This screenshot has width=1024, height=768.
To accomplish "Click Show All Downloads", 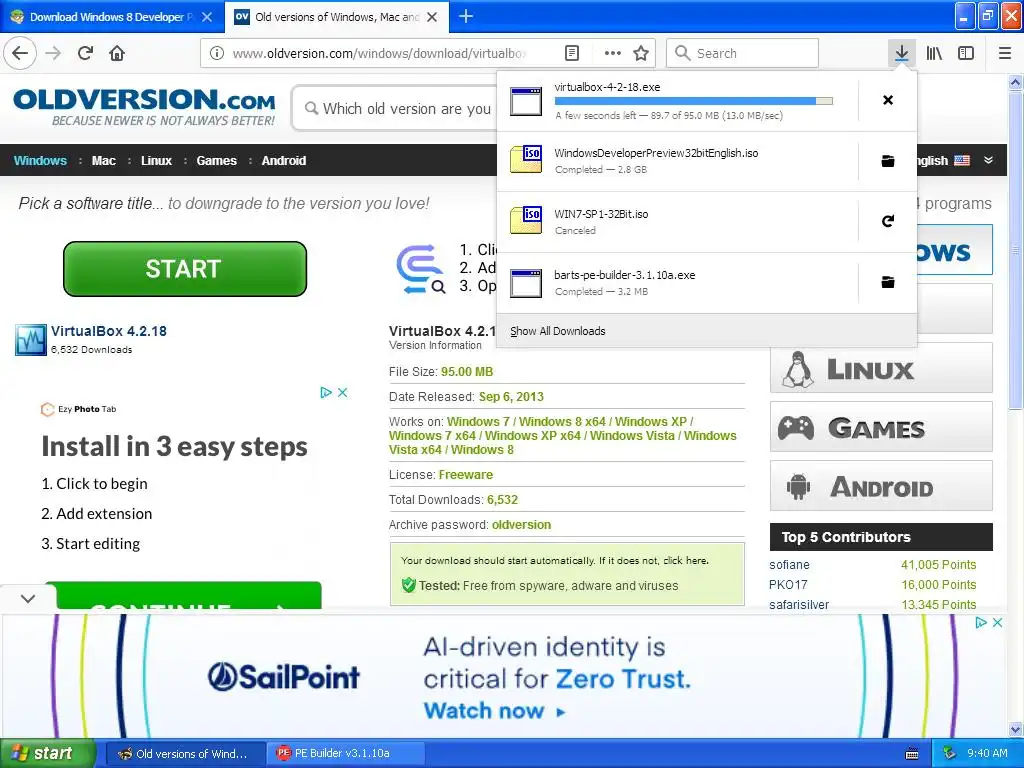I will click(558, 331).
